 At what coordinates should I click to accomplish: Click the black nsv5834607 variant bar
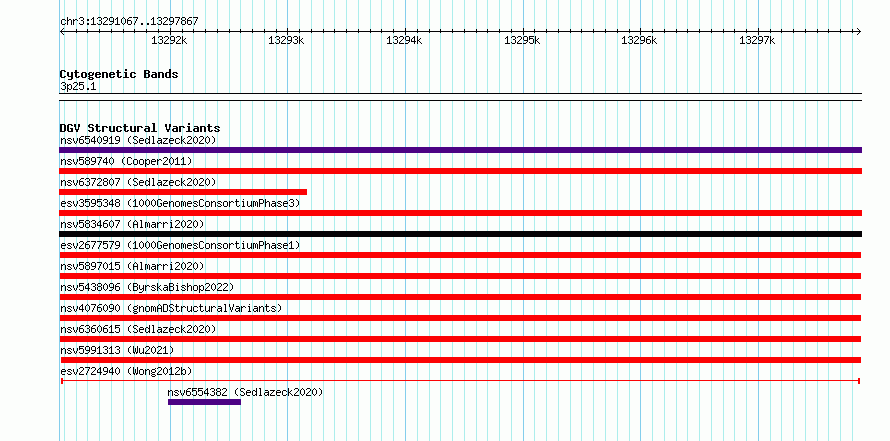tap(460, 234)
